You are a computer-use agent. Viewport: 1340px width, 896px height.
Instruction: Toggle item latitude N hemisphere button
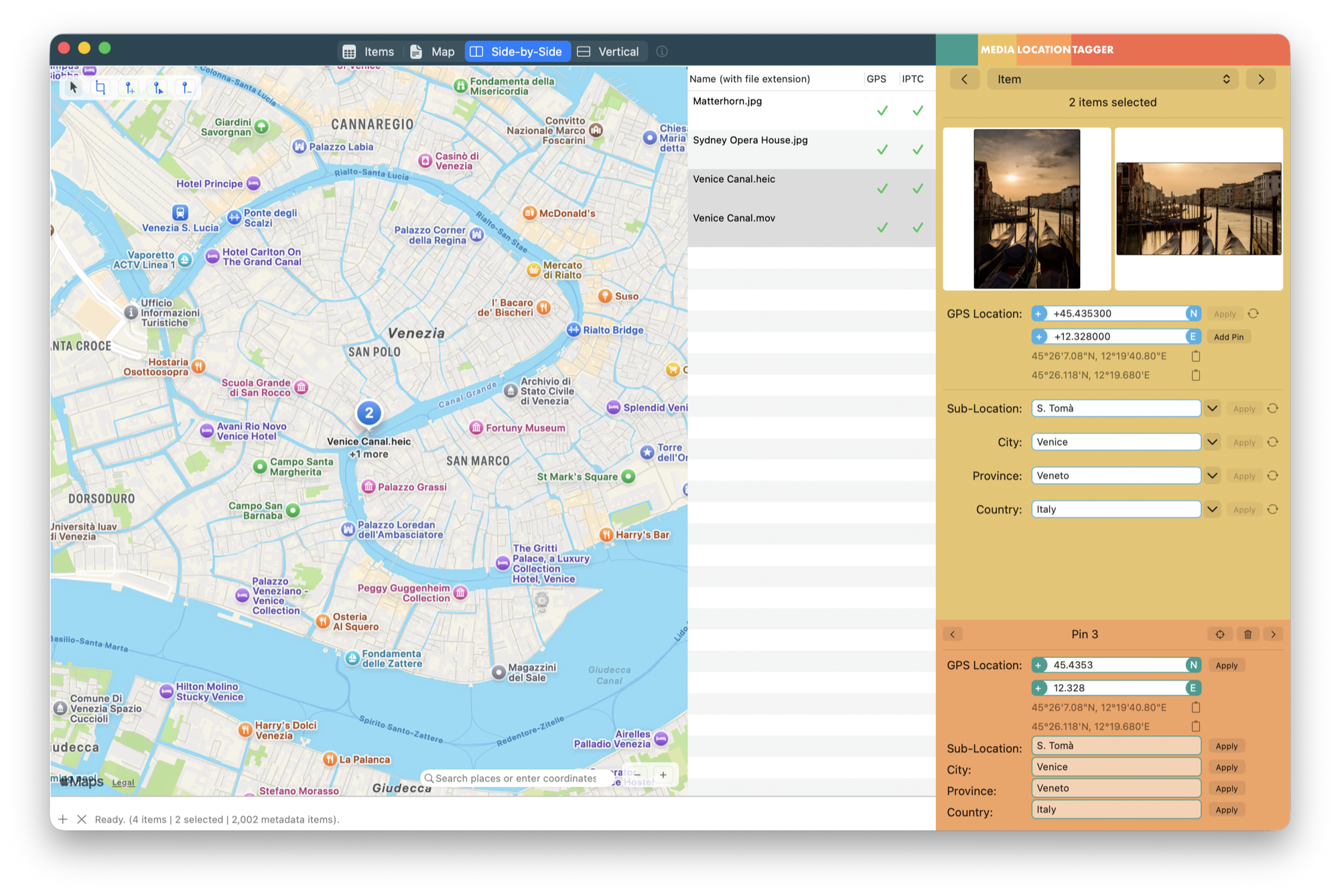tap(1193, 313)
